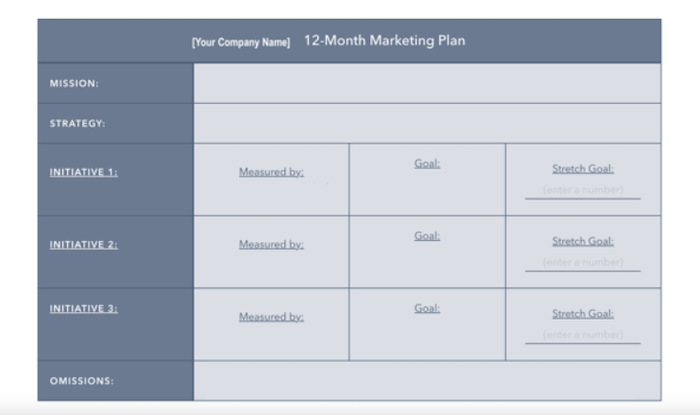The width and height of the screenshot is (700, 415).
Task: Select the 12-Month Marketing Plan title
Action: point(384,41)
